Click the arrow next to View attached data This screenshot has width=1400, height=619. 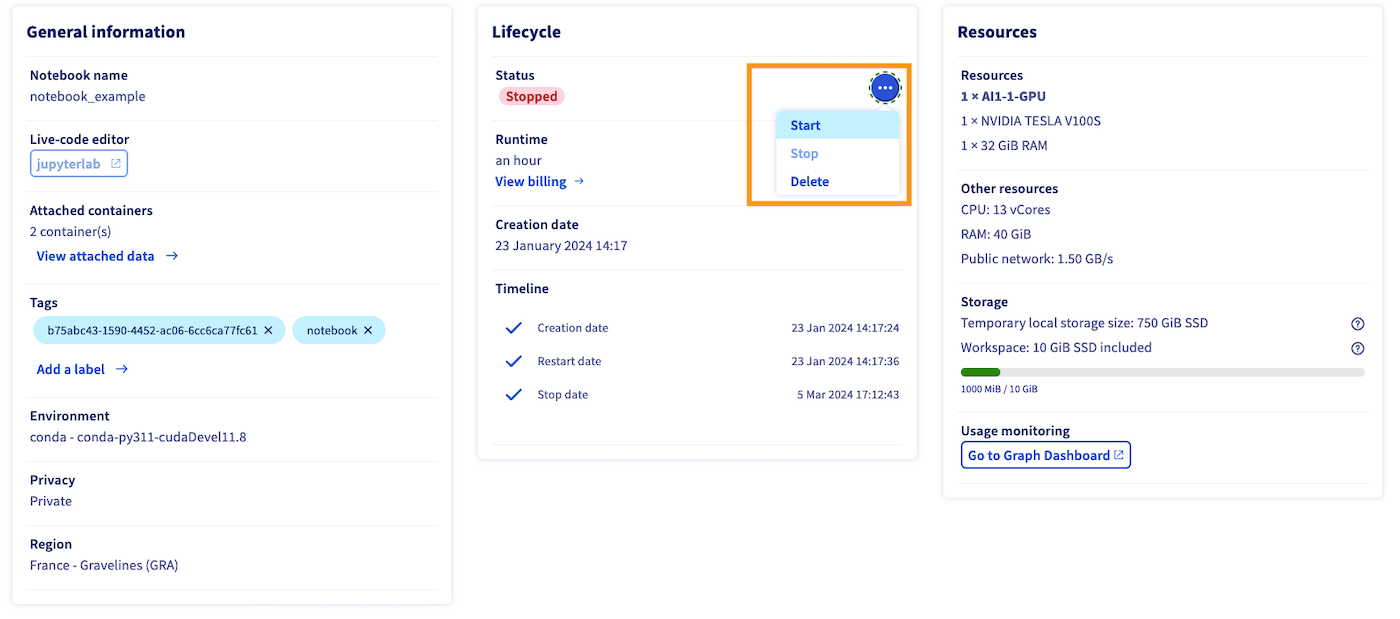[x=172, y=256]
